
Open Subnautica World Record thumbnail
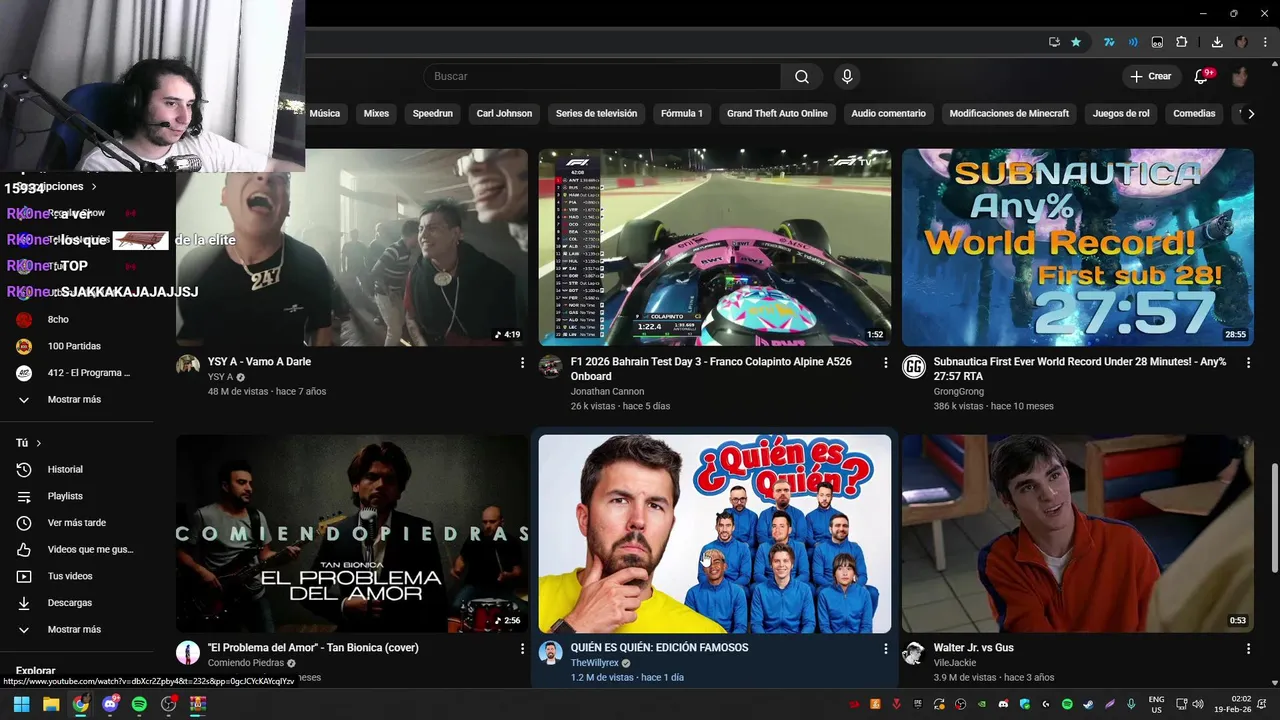click(x=1078, y=247)
